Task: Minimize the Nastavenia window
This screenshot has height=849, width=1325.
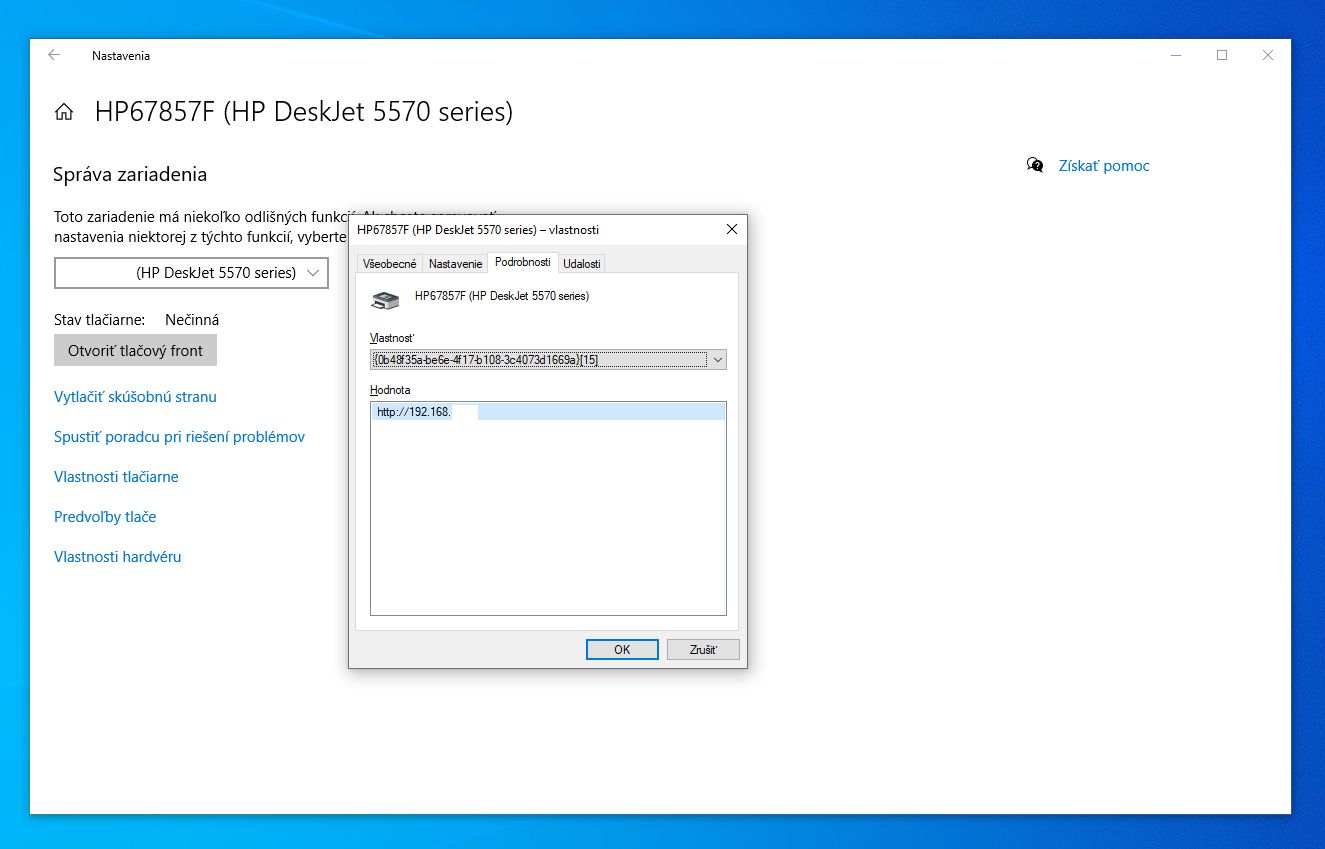Action: 1176,56
